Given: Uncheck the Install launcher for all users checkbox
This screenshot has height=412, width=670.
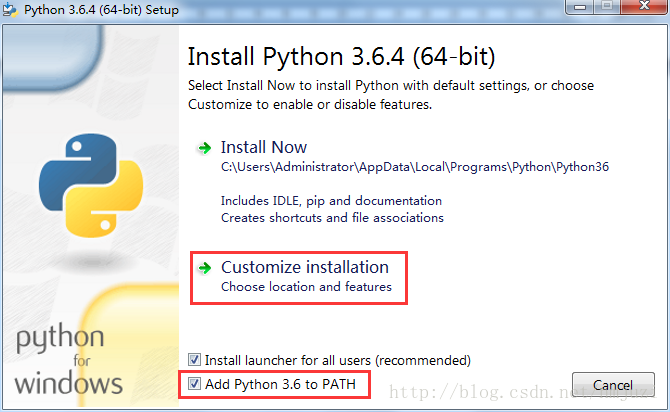Looking at the screenshot, I should 194,360.
